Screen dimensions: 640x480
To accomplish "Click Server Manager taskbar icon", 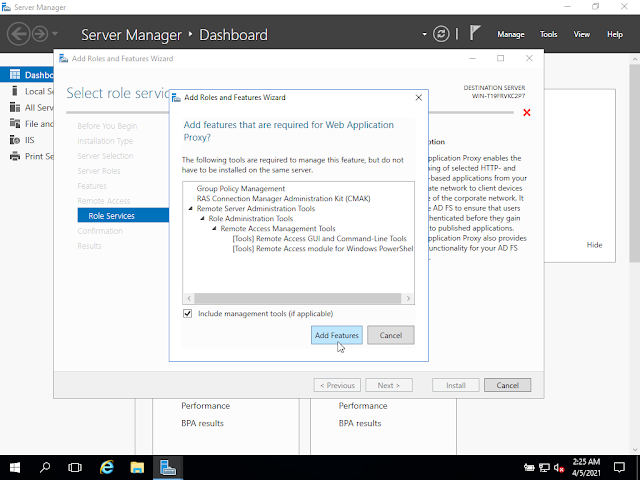I will (168, 467).
